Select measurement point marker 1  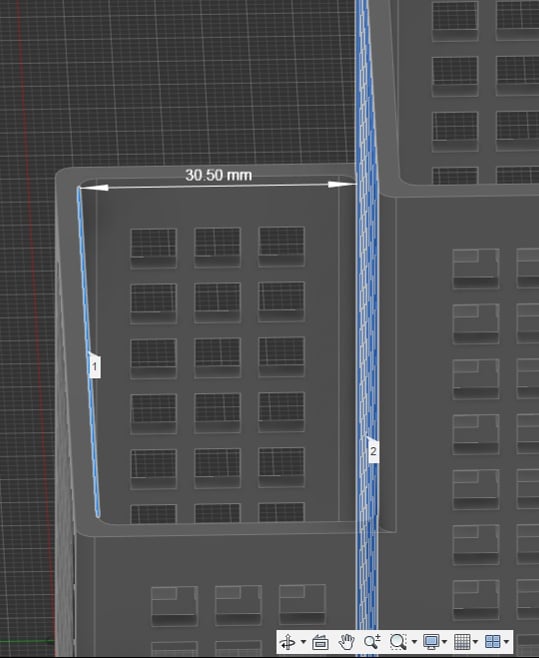coord(94,366)
